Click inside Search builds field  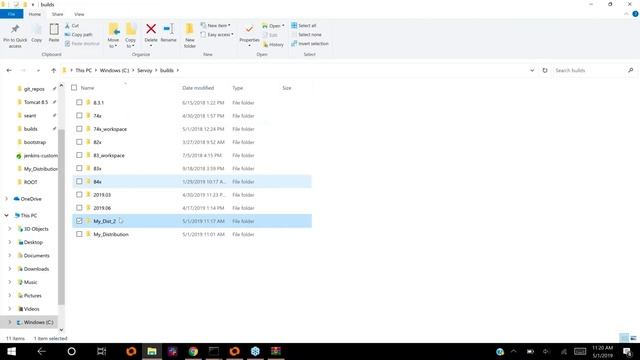tap(590, 71)
